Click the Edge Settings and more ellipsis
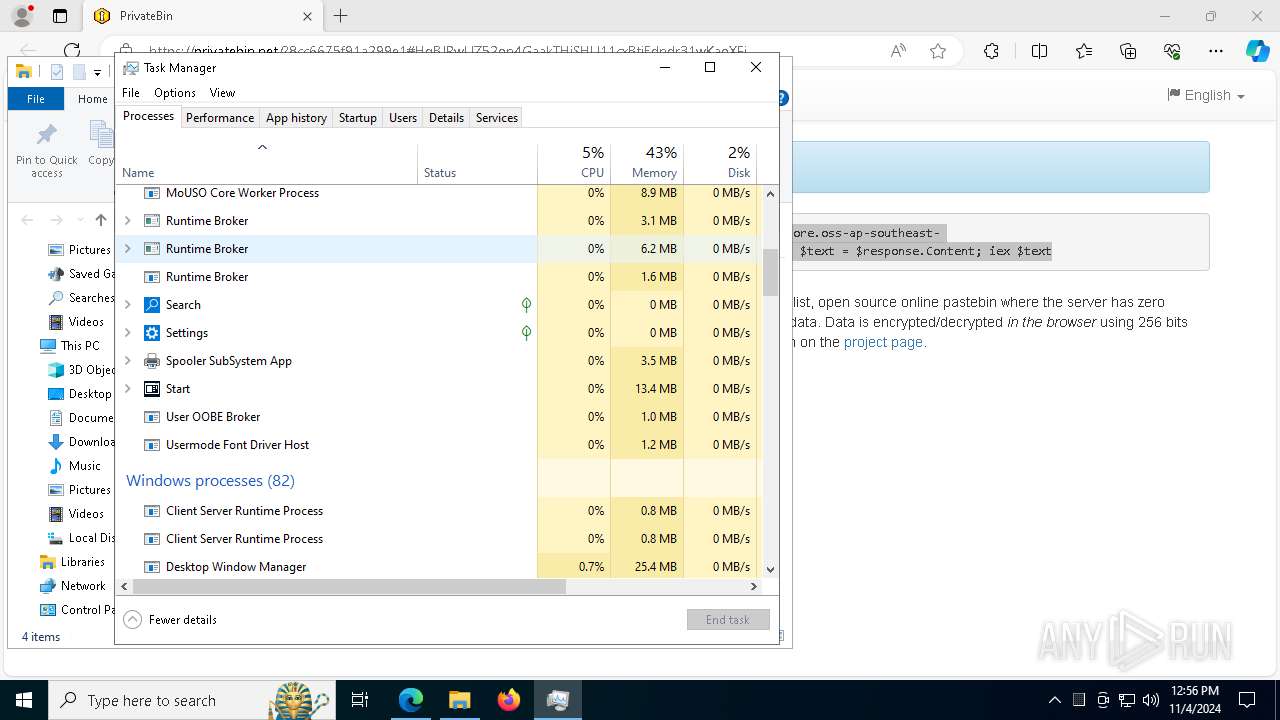Image resolution: width=1280 pixels, height=720 pixels. tap(1216, 51)
